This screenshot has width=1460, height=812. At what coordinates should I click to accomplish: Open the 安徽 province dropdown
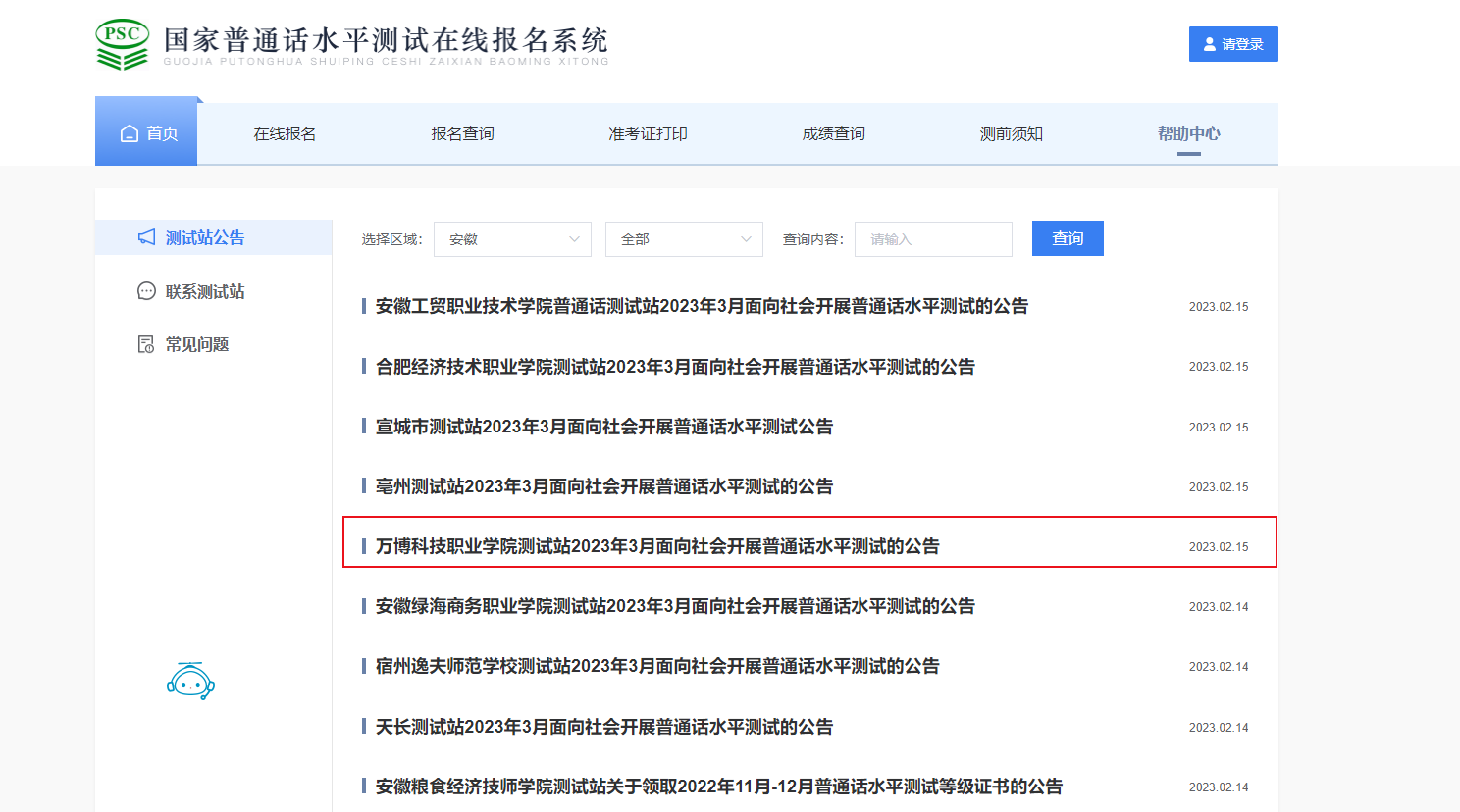coord(512,239)
